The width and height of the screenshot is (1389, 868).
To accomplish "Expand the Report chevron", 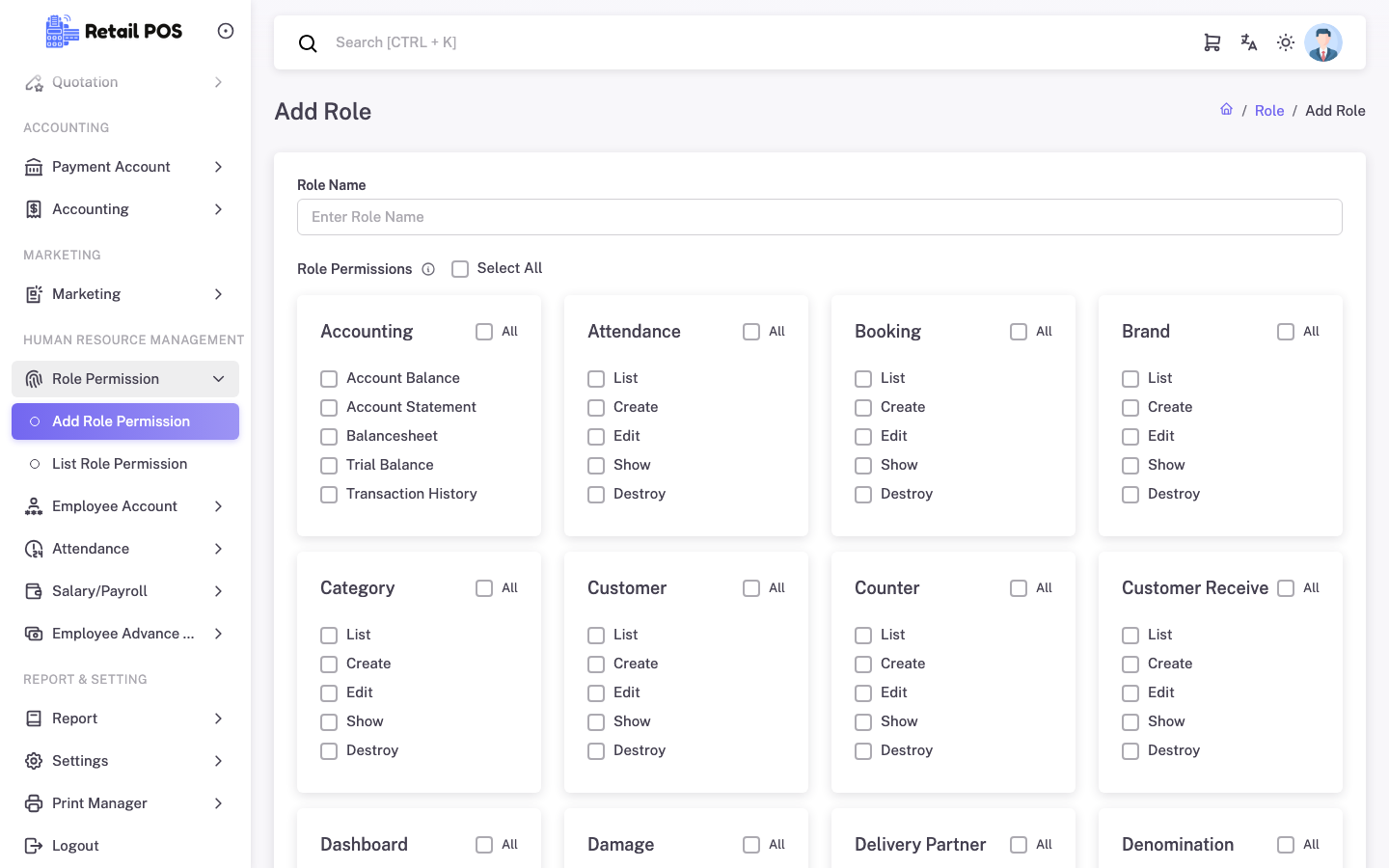I will (219, 719).
